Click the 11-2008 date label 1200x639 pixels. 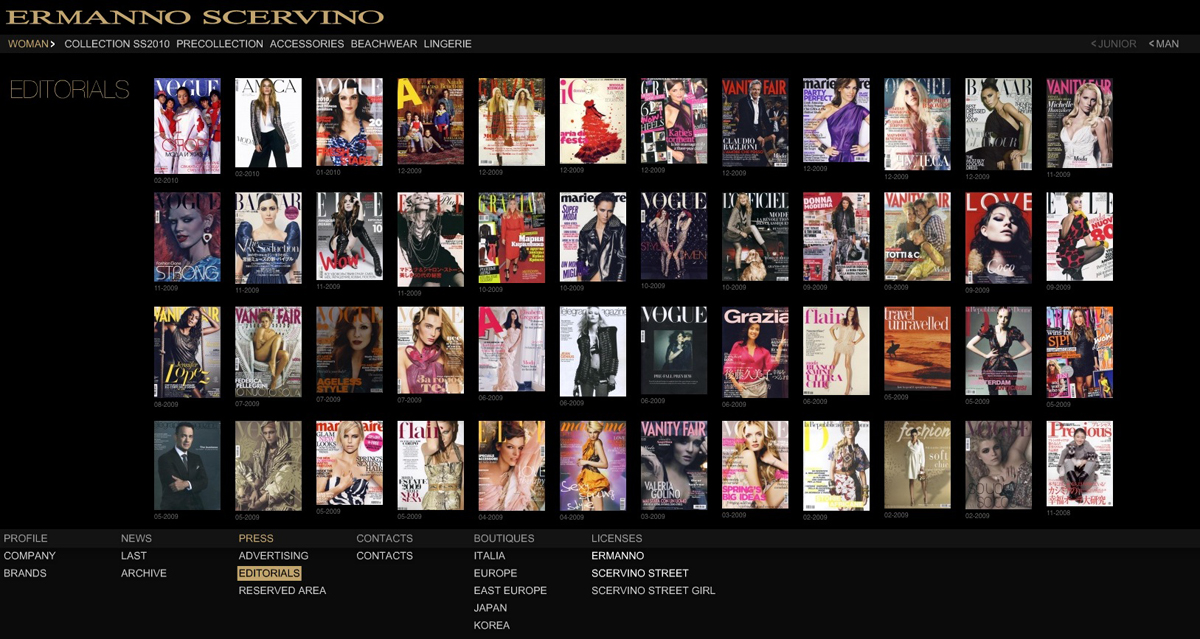pos(1059,514)
